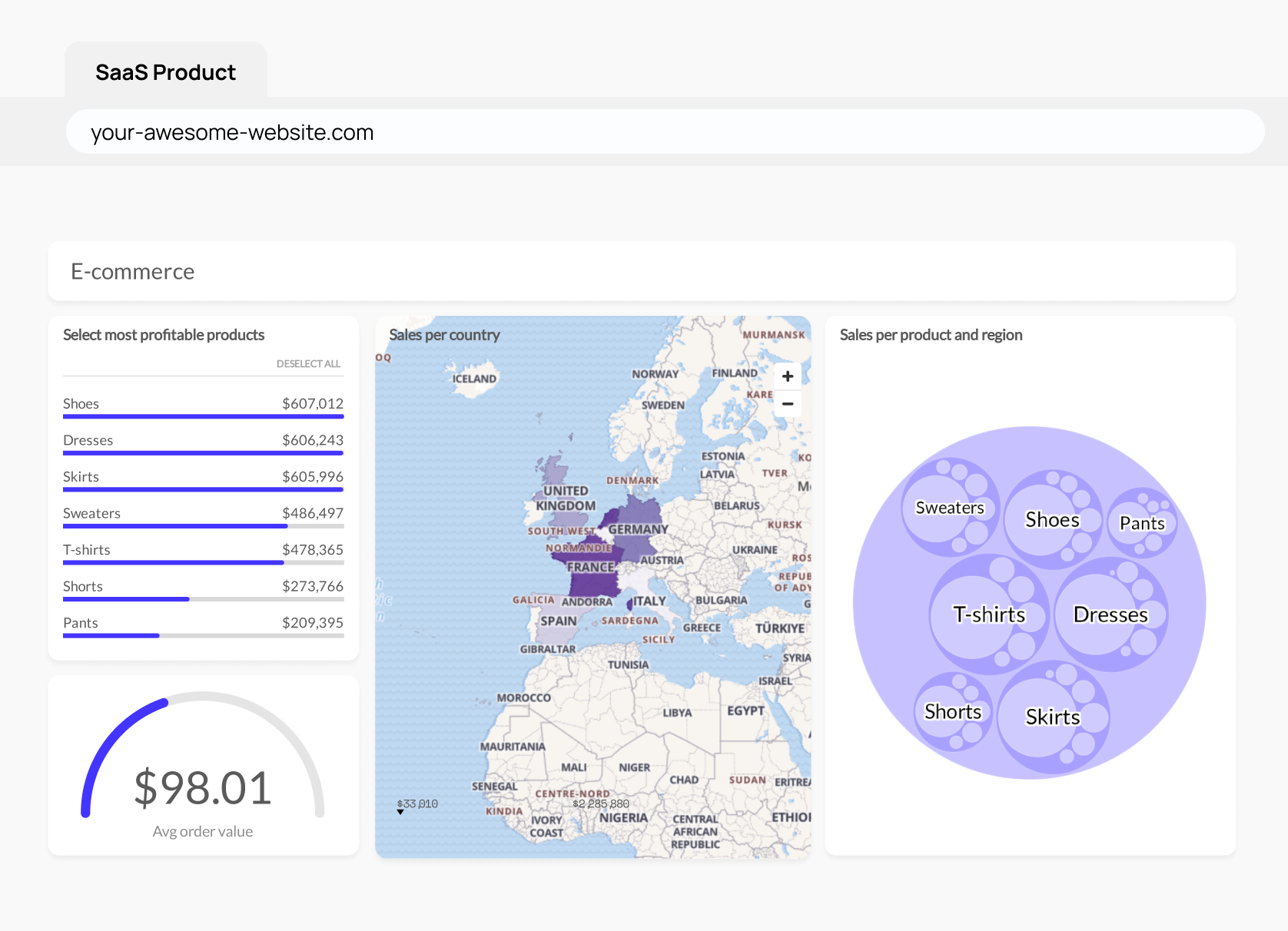Select the Sweaters bubble in the region chart
The width and height of the screenshot is (1288, 931).
pyautogui.click(x=948, y=507)
